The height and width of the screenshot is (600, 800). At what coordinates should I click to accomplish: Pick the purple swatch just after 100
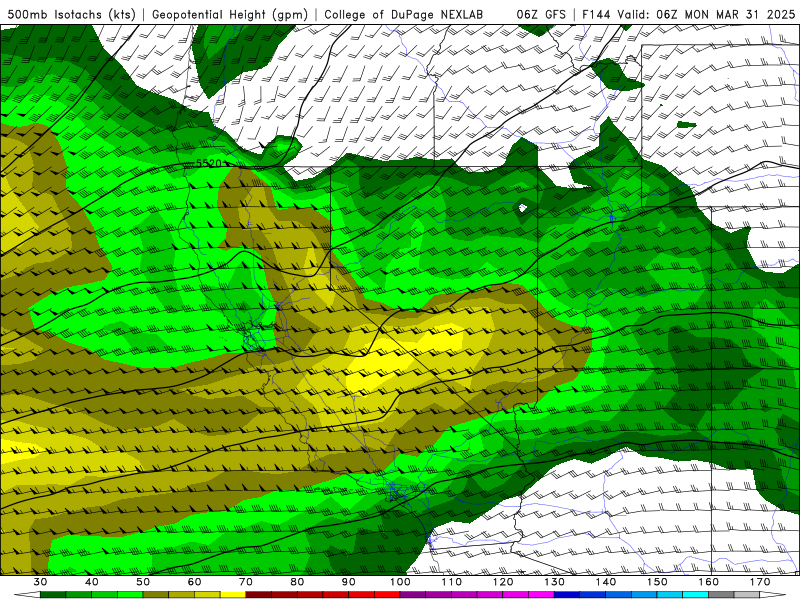point(413,595)
